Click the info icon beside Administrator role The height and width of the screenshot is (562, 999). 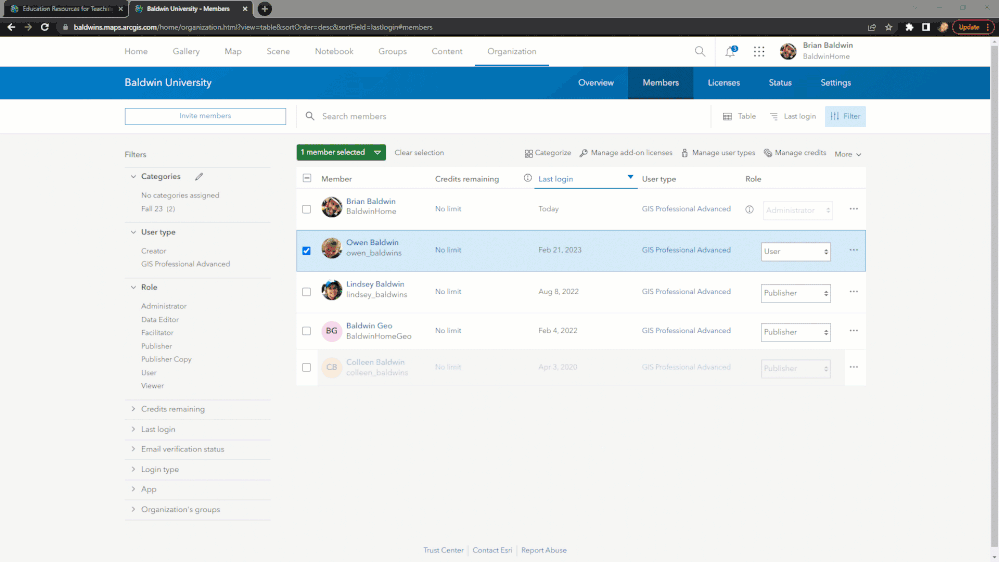(x=749, y=210)
